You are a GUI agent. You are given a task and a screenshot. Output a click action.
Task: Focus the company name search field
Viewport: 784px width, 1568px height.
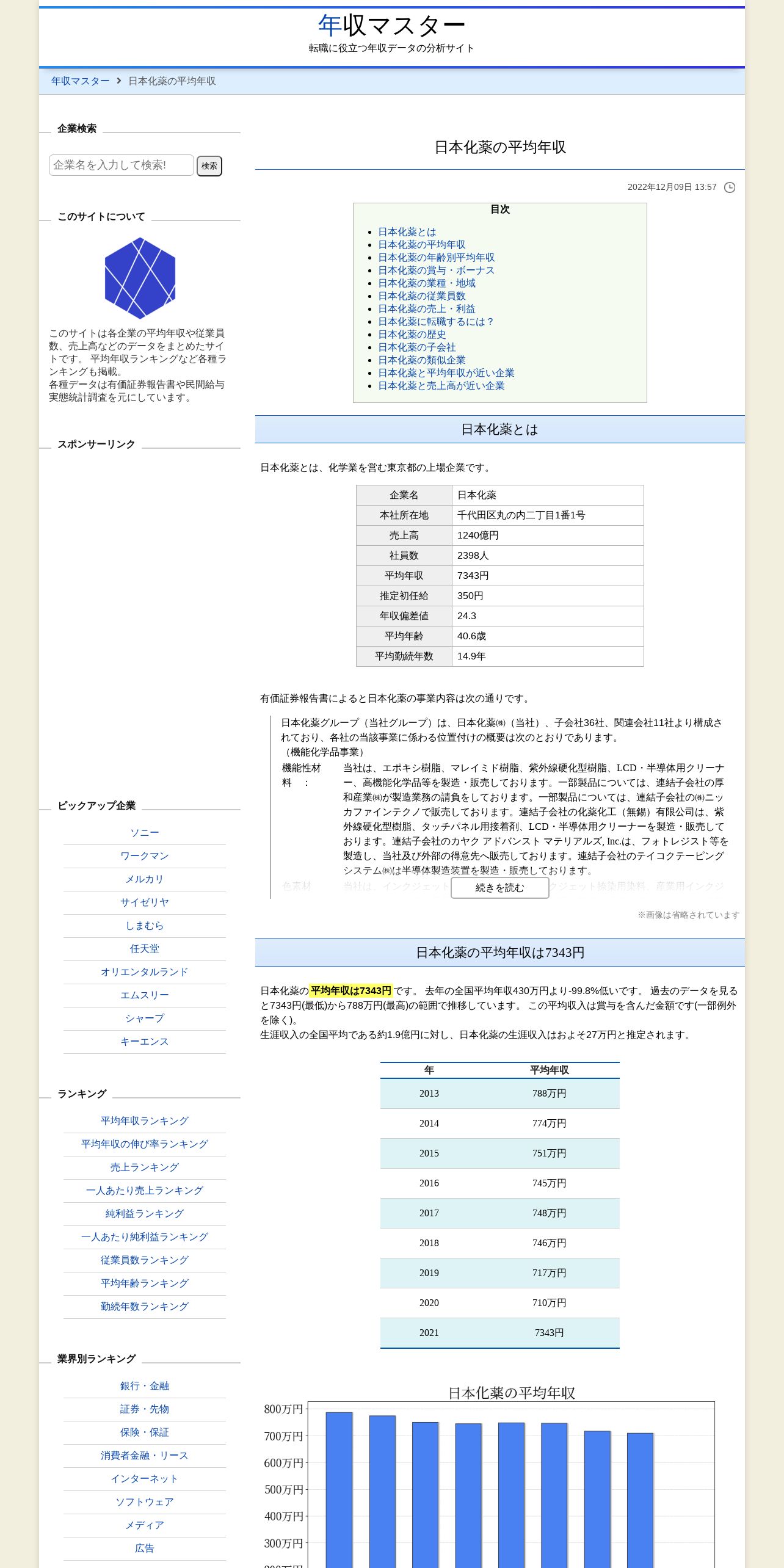point(122,165)
